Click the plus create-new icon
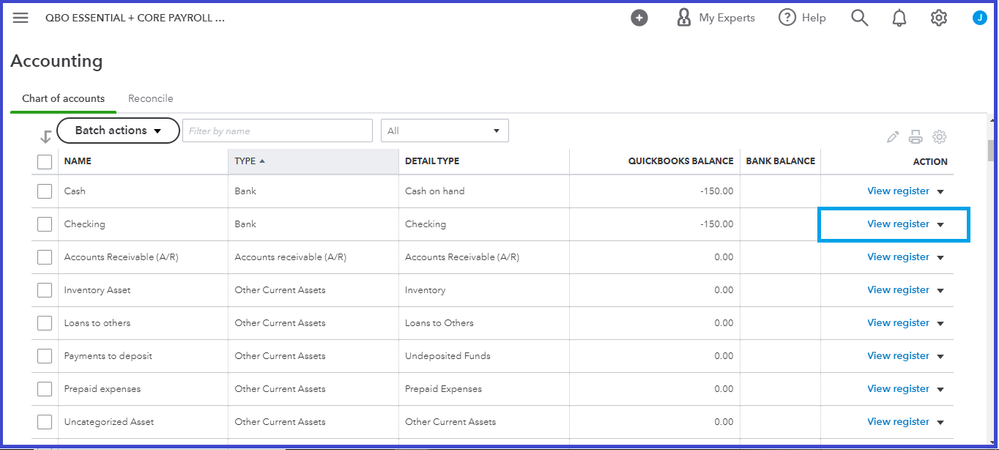 point(640,18)
